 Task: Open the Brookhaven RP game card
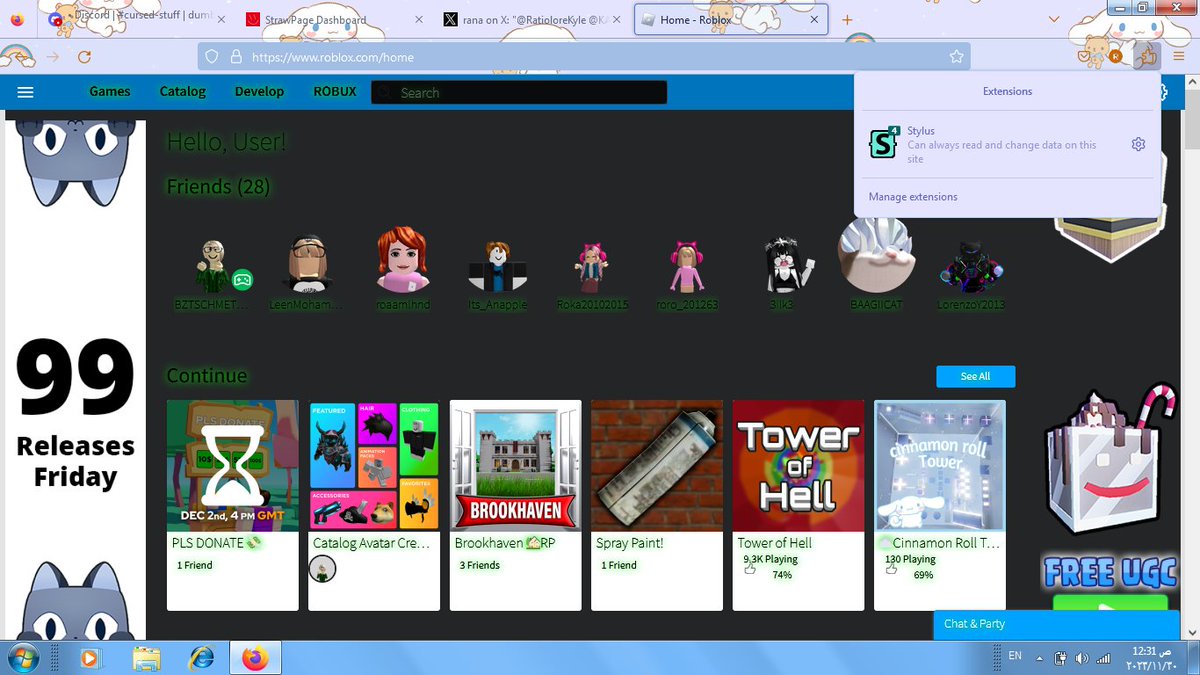coord(516,505)
